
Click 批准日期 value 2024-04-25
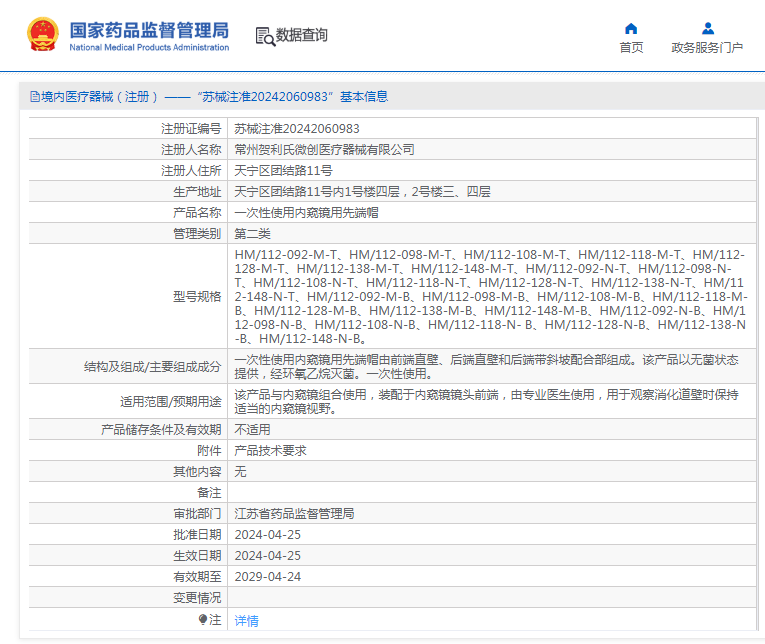click(267, 535)
